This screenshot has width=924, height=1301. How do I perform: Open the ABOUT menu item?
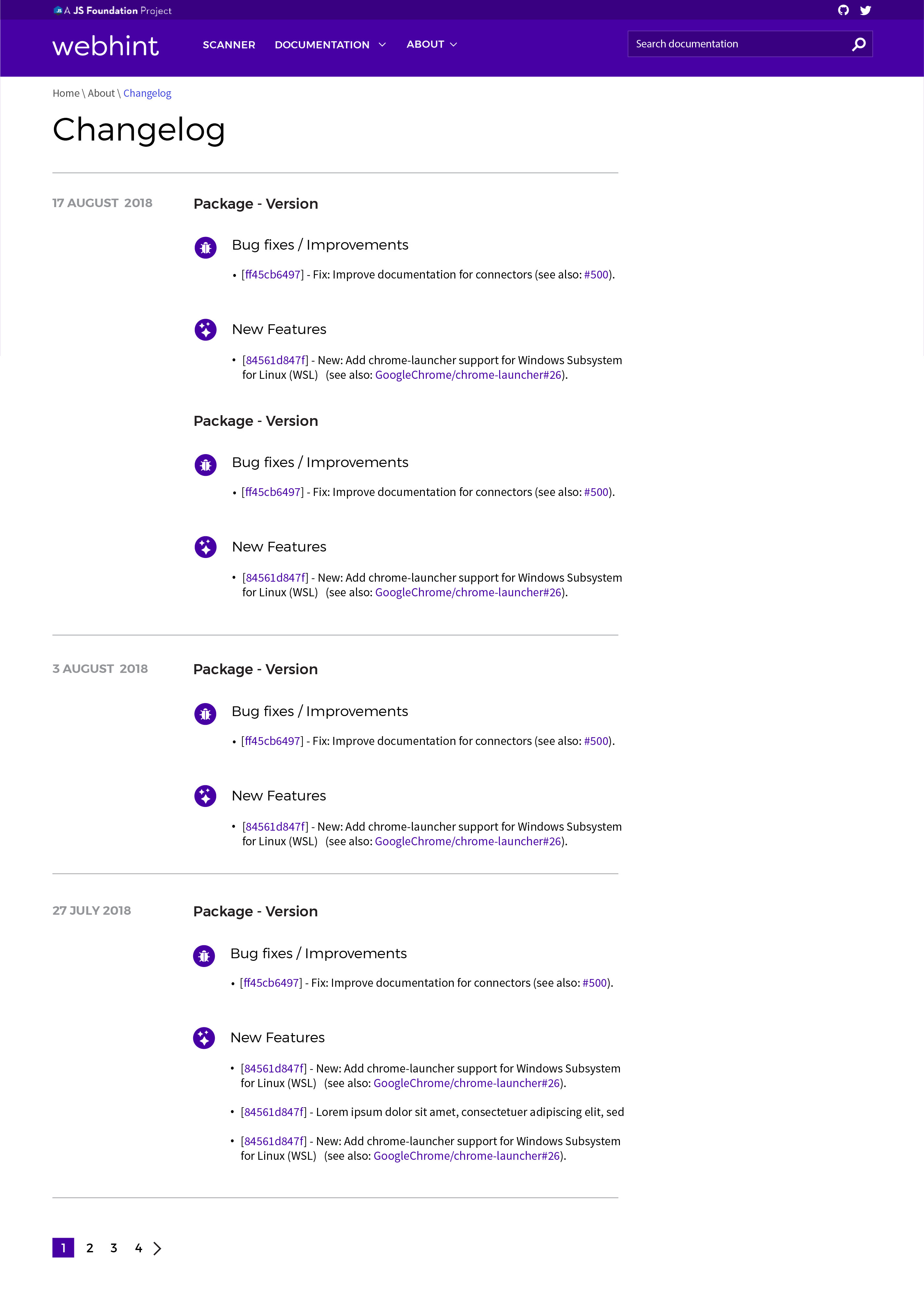click(425, 44)
